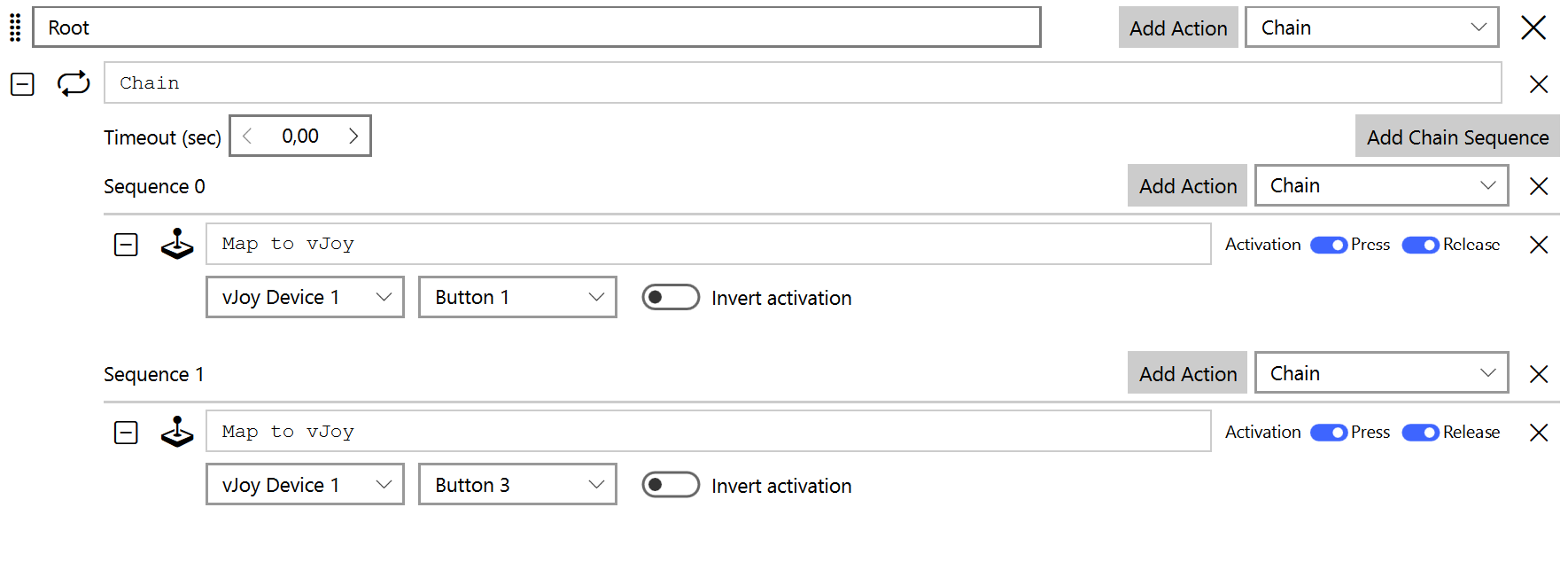Disable Press activation in Sequence 0

click(1328, 245)
